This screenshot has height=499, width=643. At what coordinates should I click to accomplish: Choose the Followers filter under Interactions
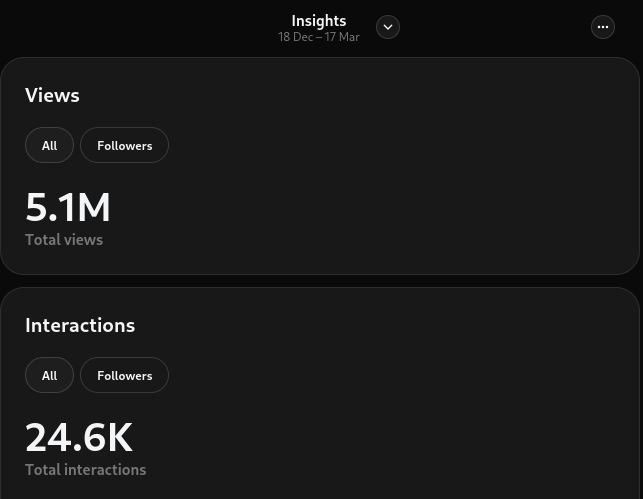[x=124, y=375]
